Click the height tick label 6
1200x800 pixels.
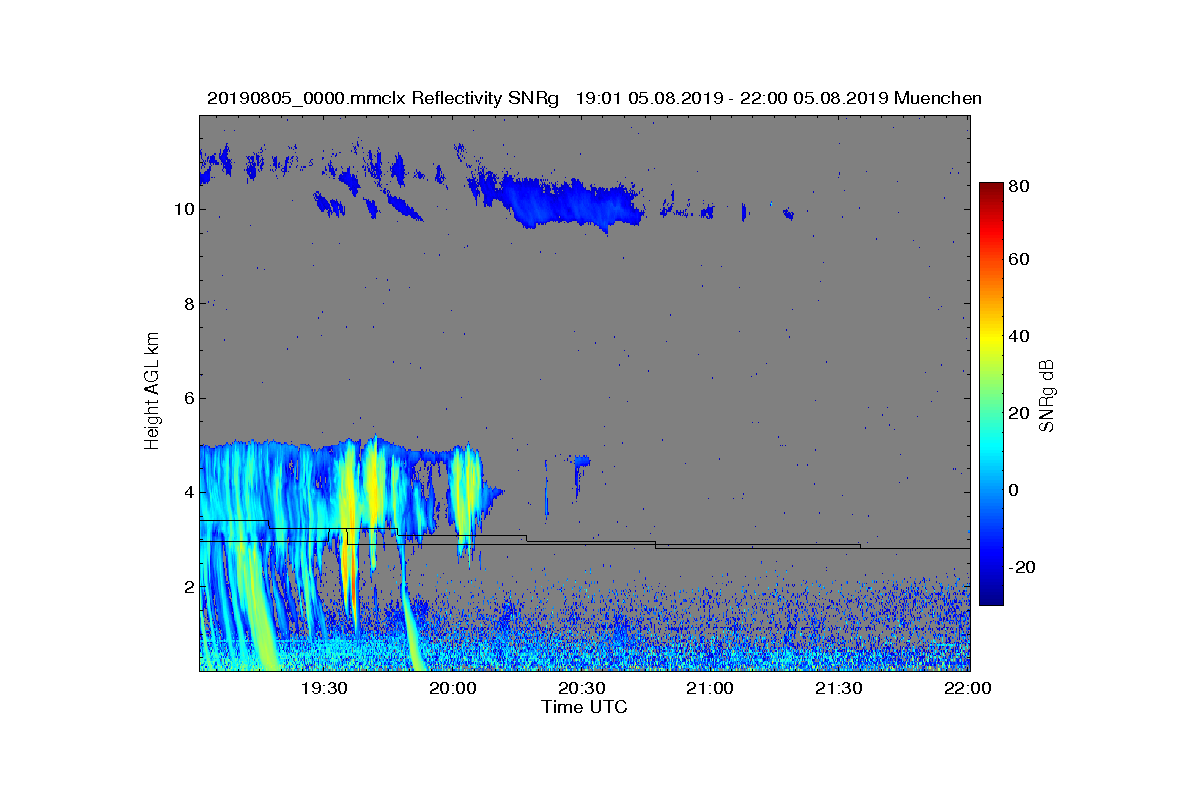[x=187, y=398]
